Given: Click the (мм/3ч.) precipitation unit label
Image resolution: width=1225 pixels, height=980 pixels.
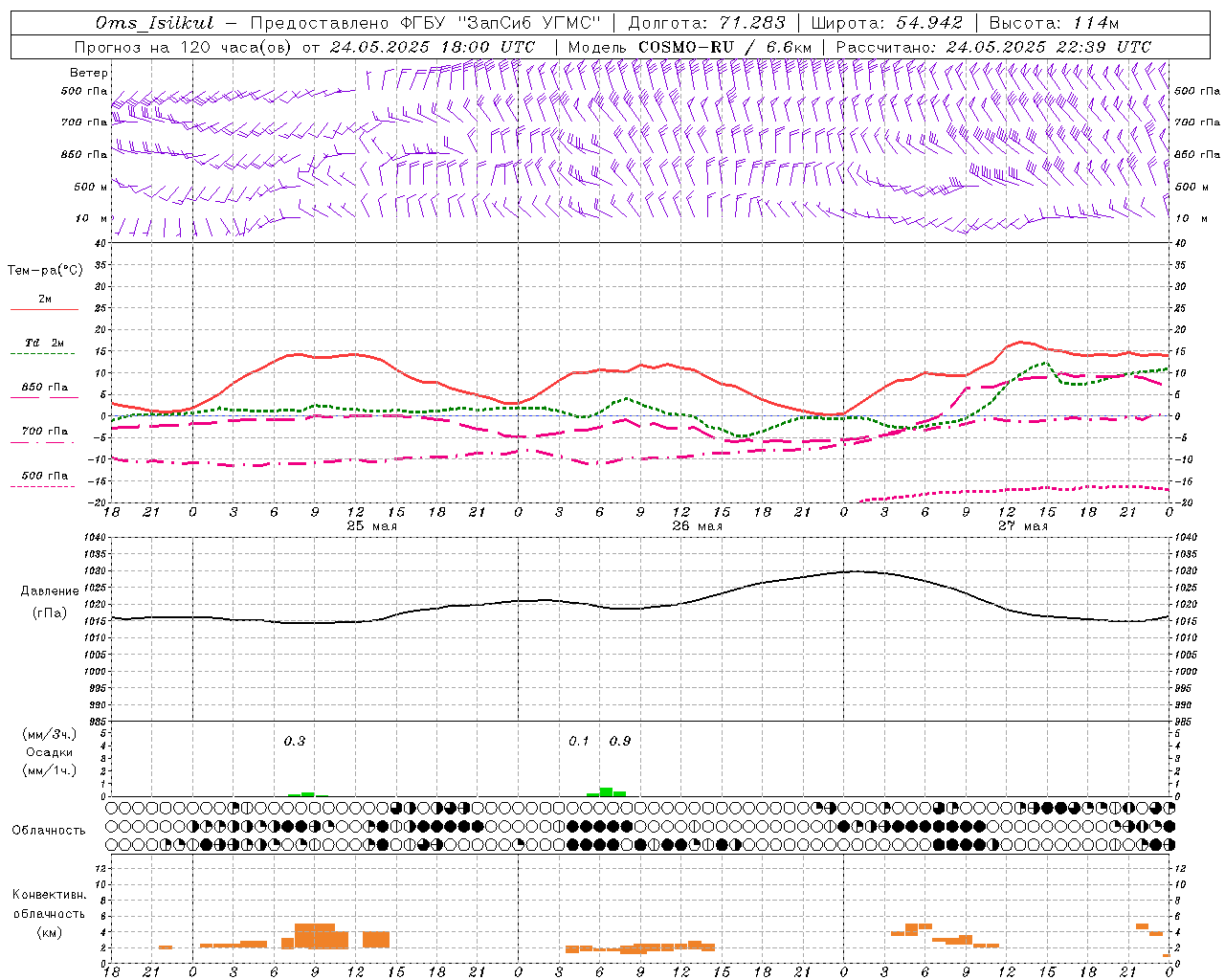Looking at the screenshot, I should 50,734.
